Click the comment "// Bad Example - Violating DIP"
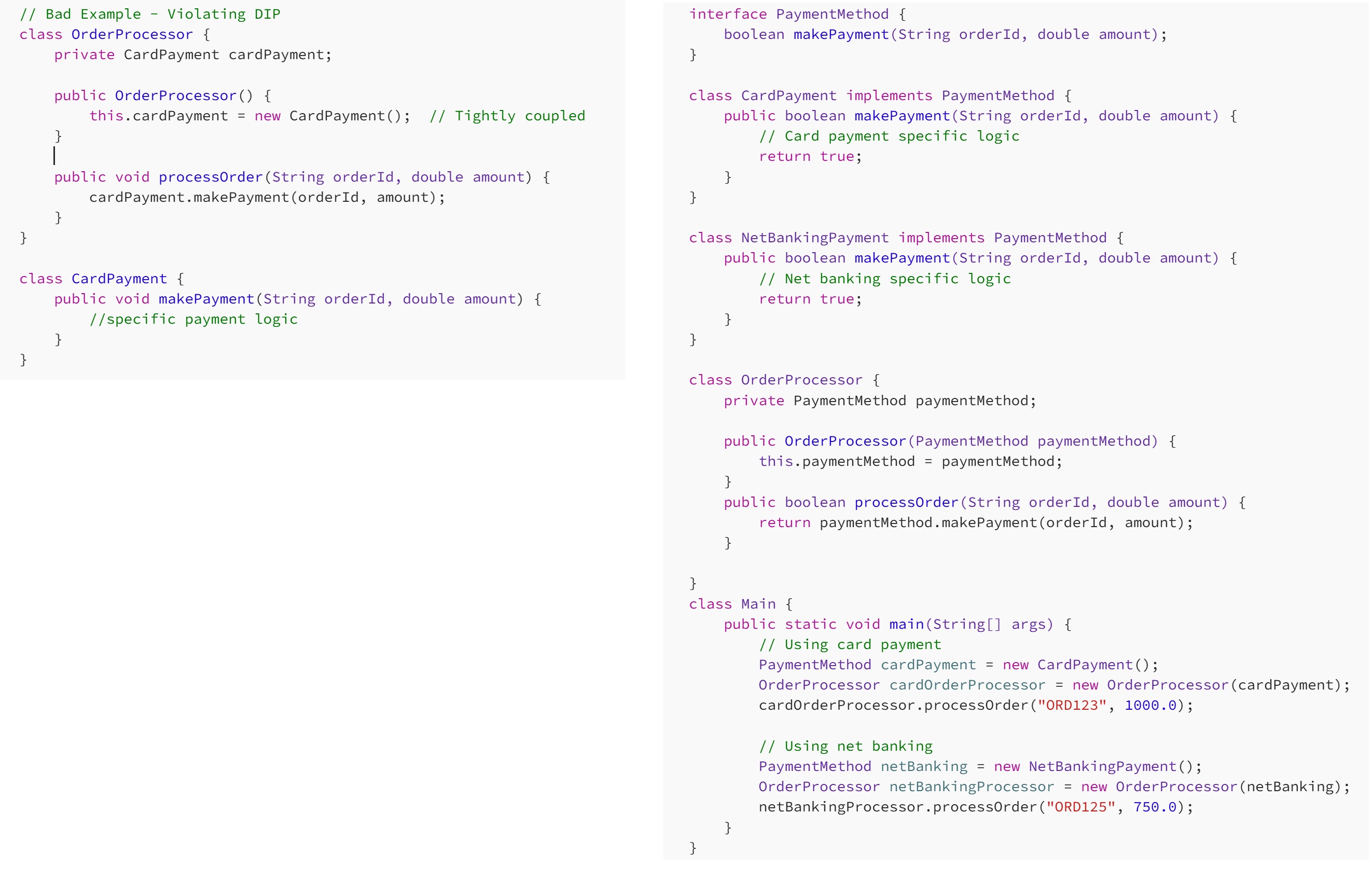The image size is (1372, 896). [150, 14]
